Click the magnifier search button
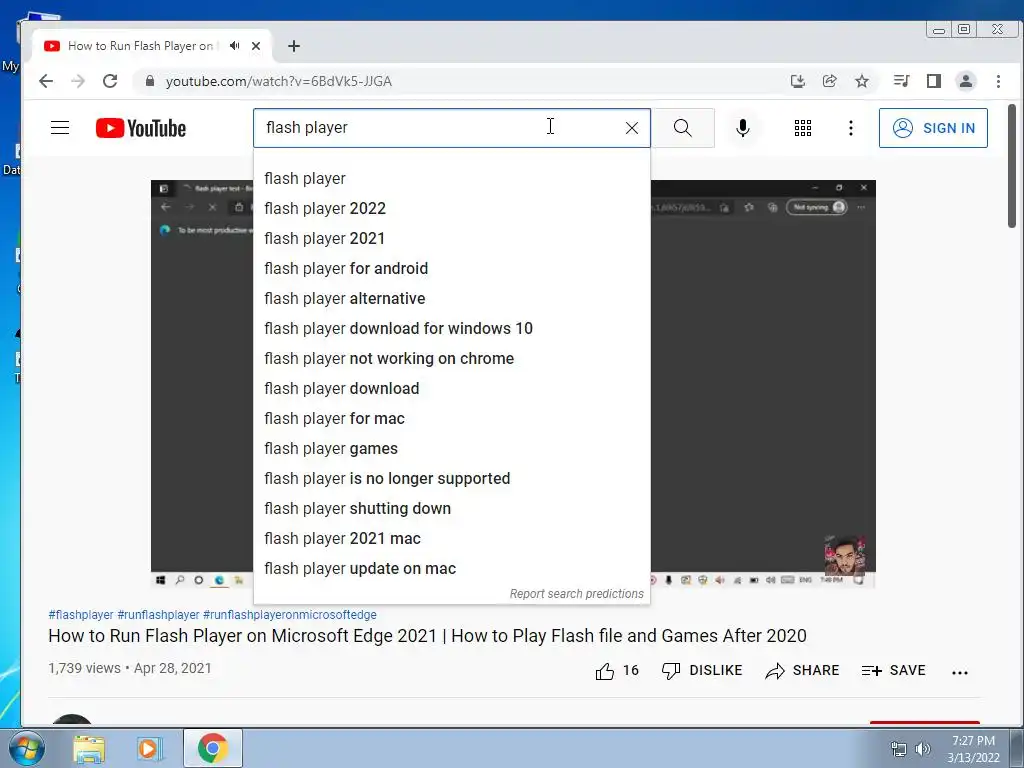Viewport: 1024px width, 768px height. click(683, 128)
